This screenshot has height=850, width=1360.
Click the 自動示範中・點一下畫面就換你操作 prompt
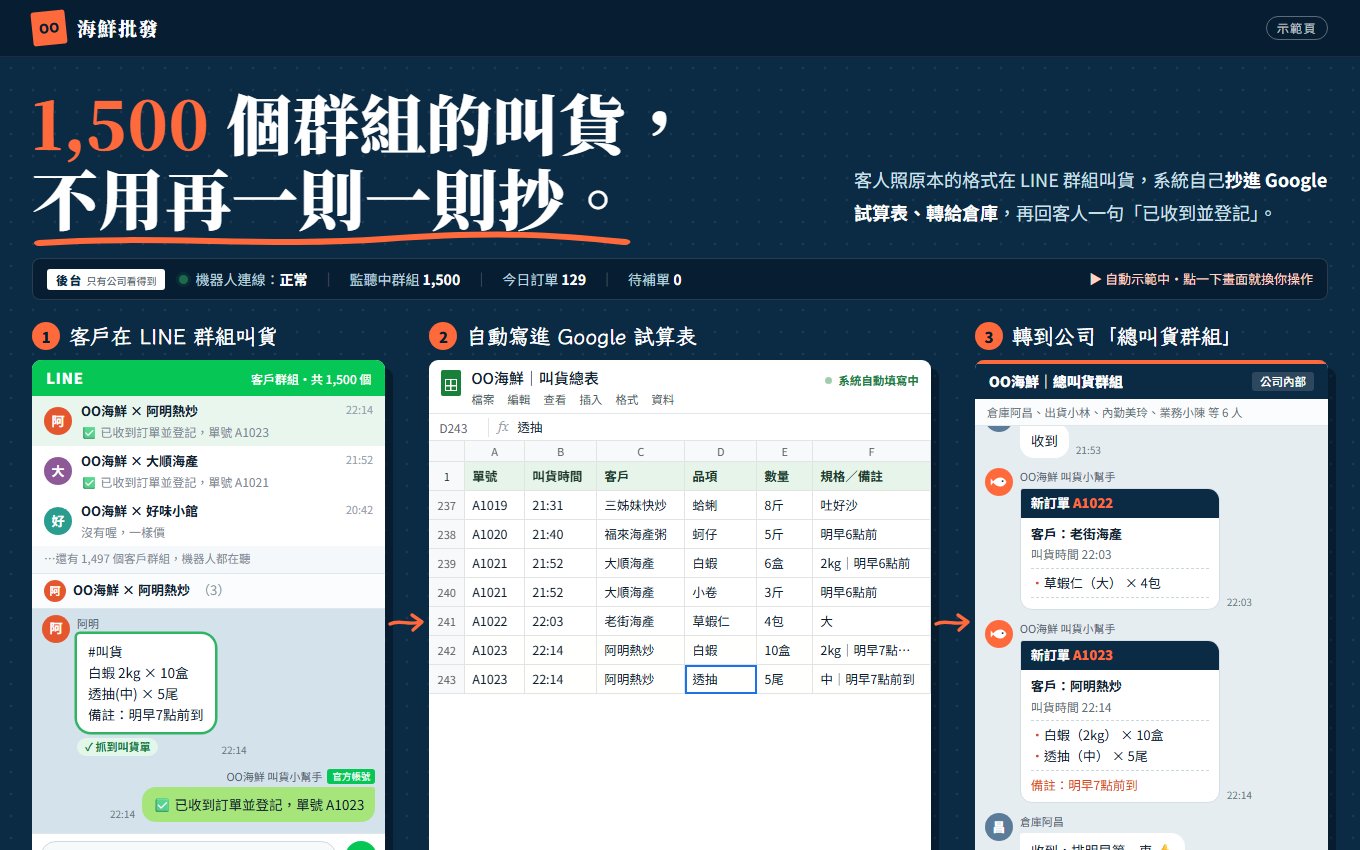[x=1201, y=280]
